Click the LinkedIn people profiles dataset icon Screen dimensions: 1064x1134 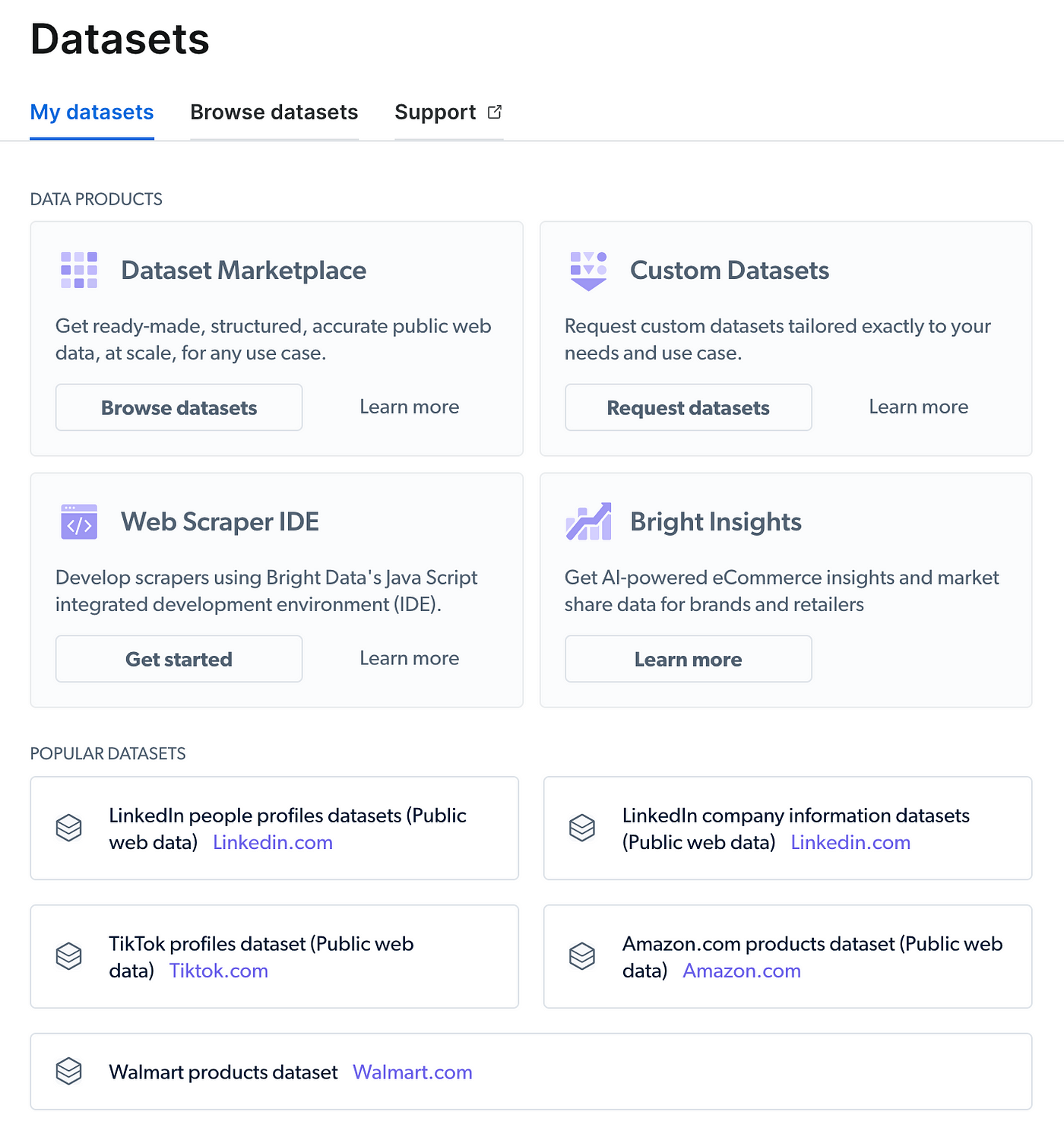[69, 828]
